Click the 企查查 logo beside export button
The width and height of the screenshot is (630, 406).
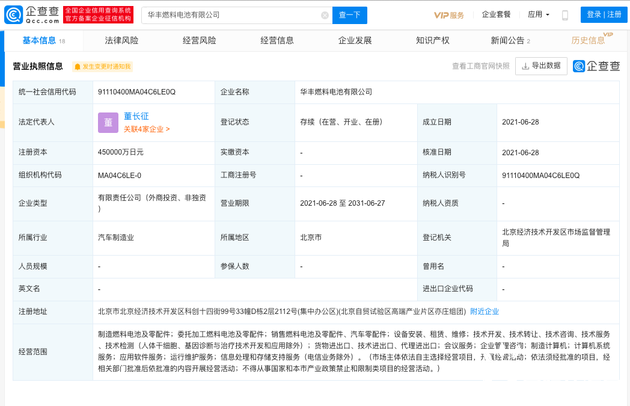[596, 66]
